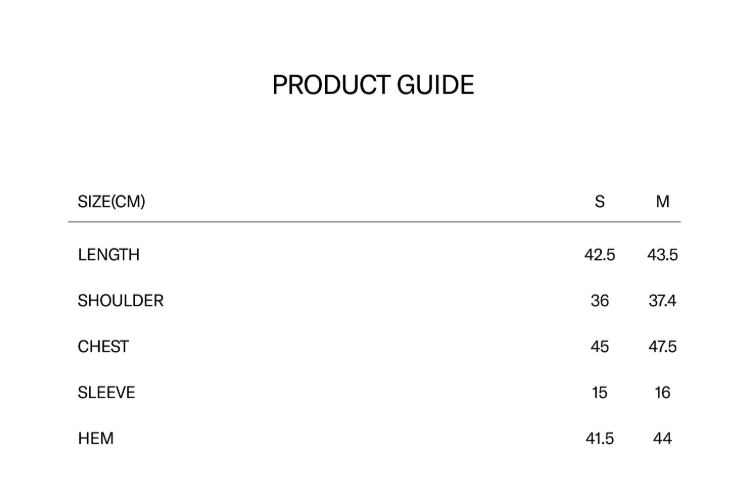This screenshot has height=487, width=735.
Task: Click the hem value 41.5 for S
Action: coord(600,439)
